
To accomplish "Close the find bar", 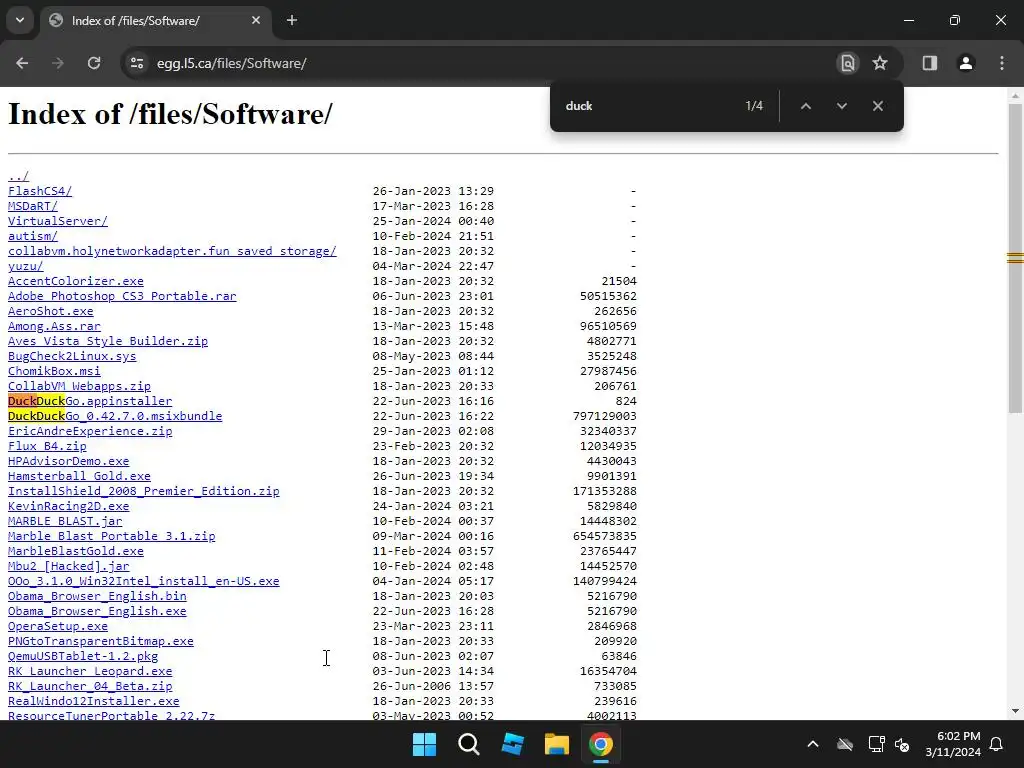I will (878, 106).
